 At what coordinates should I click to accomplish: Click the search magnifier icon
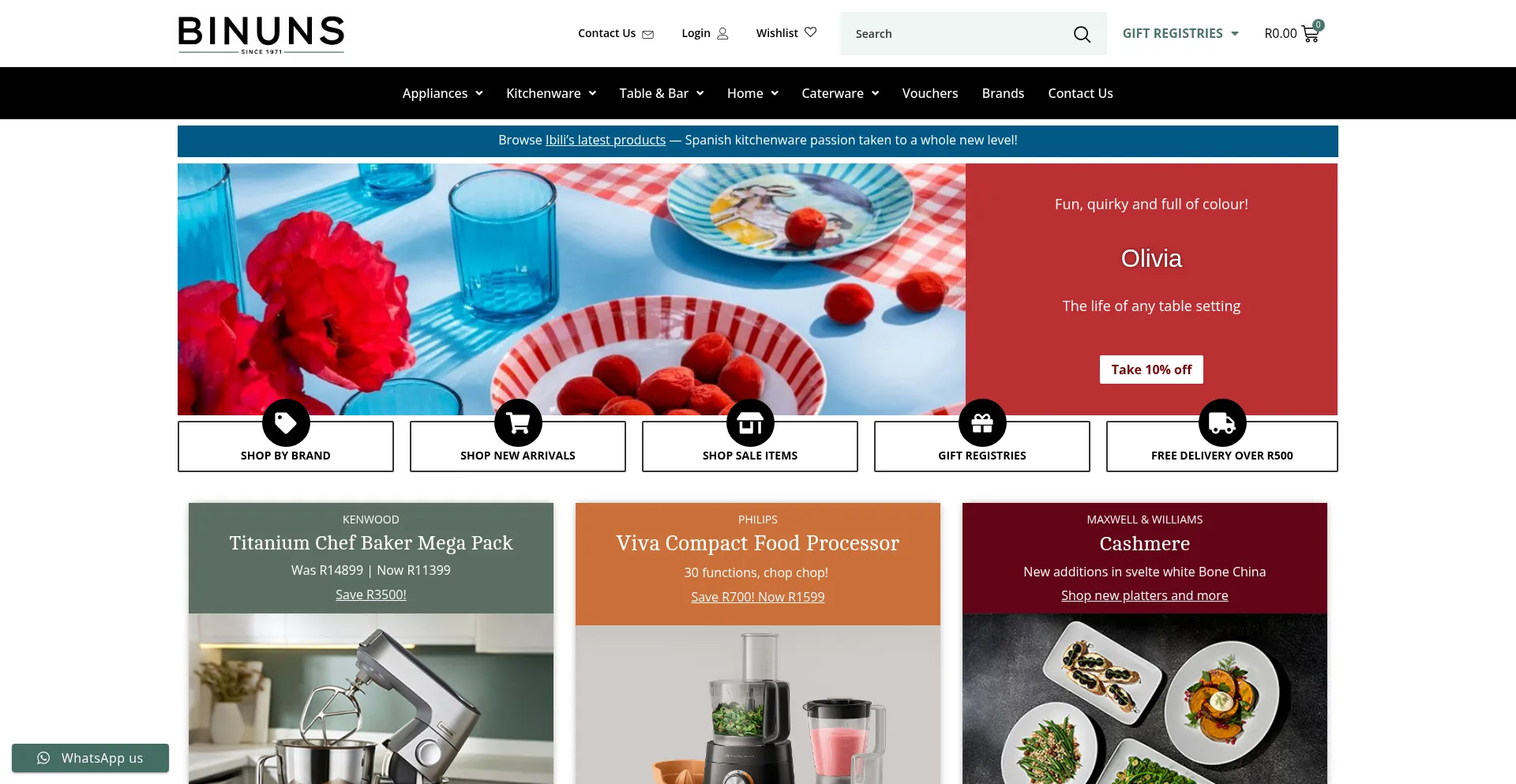[x=1082, y=34]
